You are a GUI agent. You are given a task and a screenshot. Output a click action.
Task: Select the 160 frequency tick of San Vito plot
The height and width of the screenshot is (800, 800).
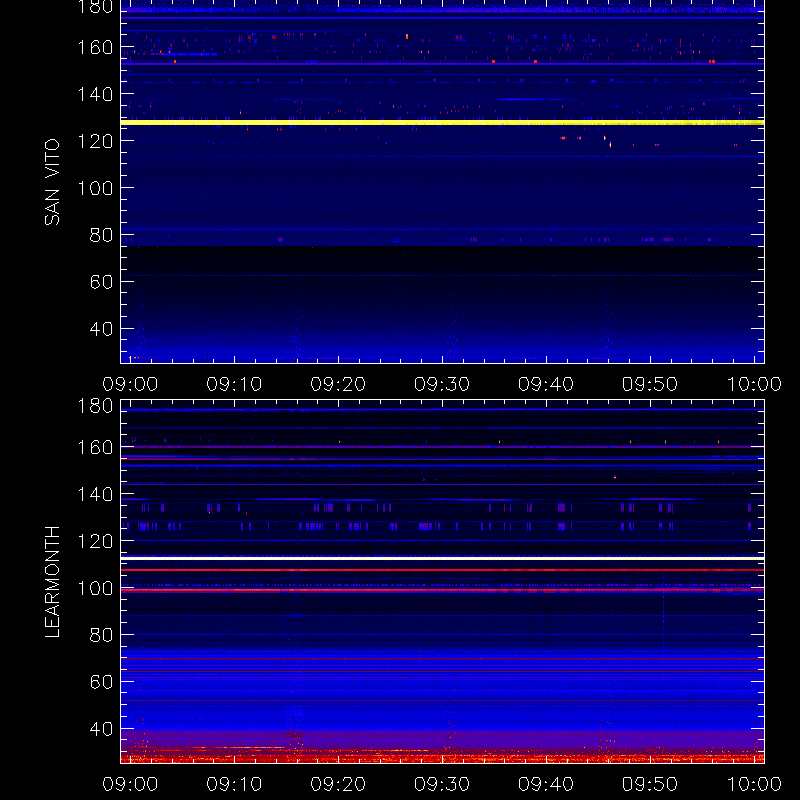coord(95,47)
